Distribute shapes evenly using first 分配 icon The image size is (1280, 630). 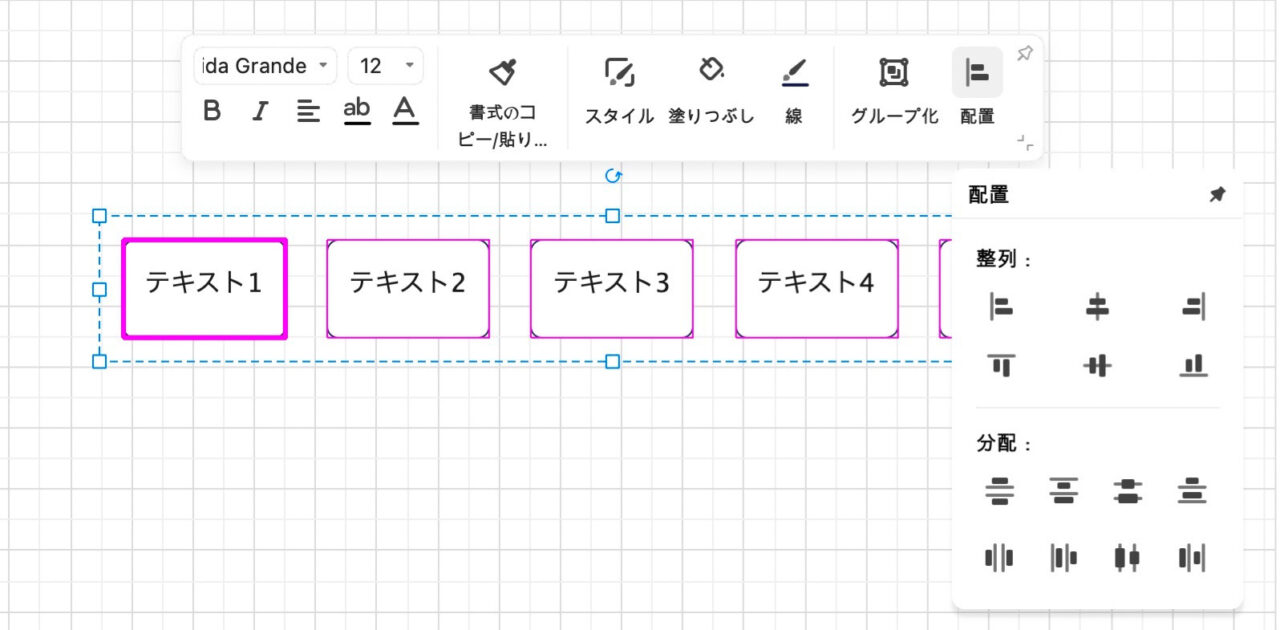(1001, 491)
